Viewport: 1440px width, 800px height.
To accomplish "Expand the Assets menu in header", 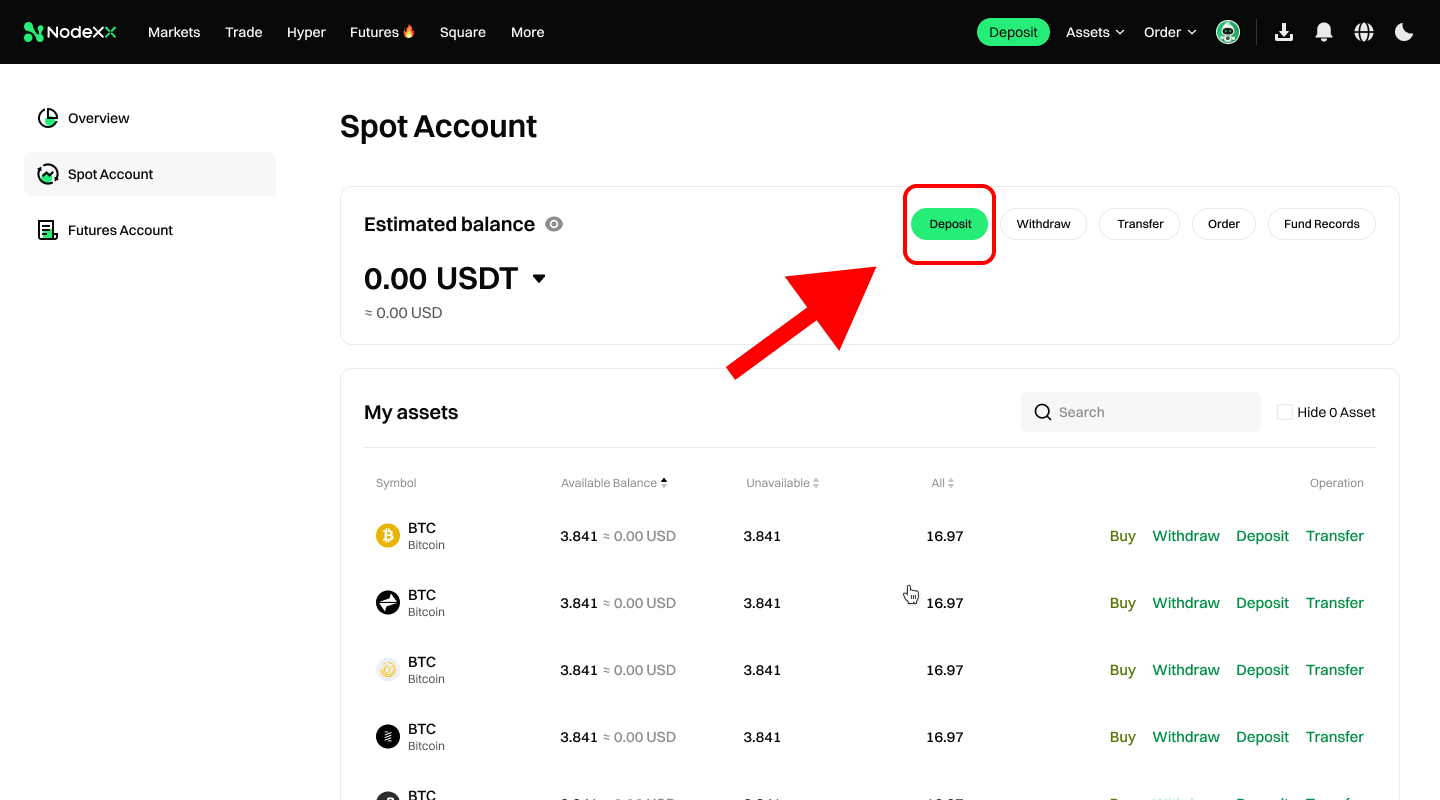I will 1095,32.
